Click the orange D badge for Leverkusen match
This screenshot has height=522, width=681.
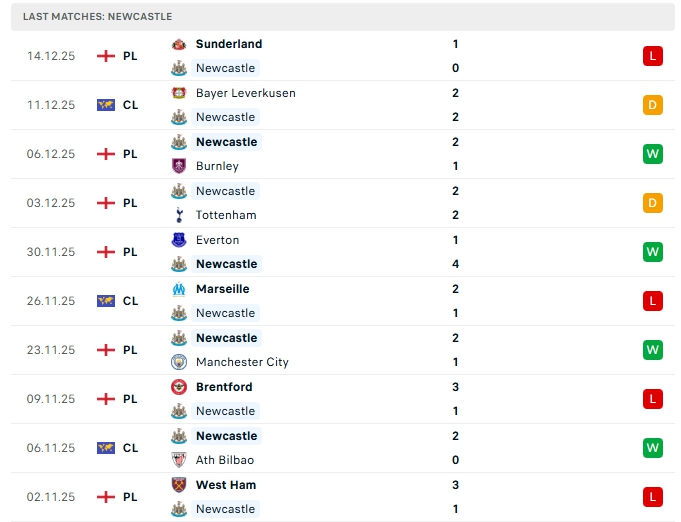653,105
